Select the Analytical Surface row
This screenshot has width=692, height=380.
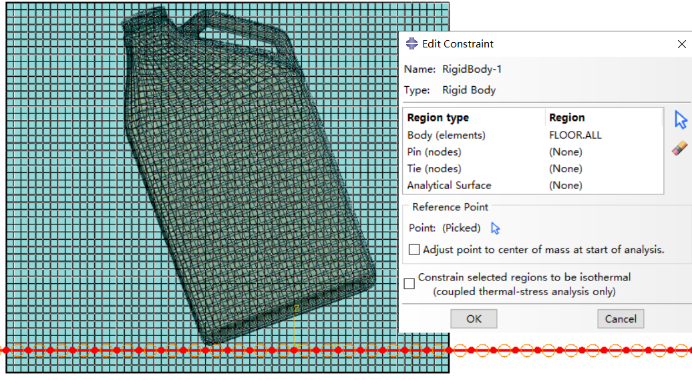(x=533, y=185)
